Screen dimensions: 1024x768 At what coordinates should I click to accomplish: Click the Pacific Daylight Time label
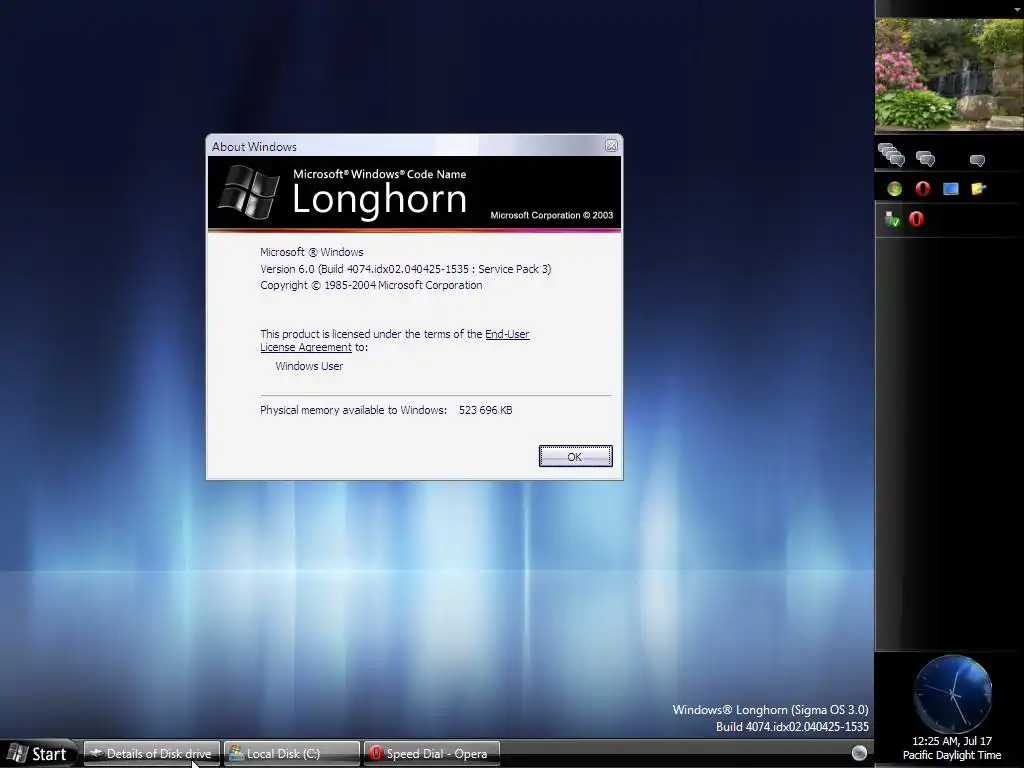pyautogui.click(x=952, y=755)
